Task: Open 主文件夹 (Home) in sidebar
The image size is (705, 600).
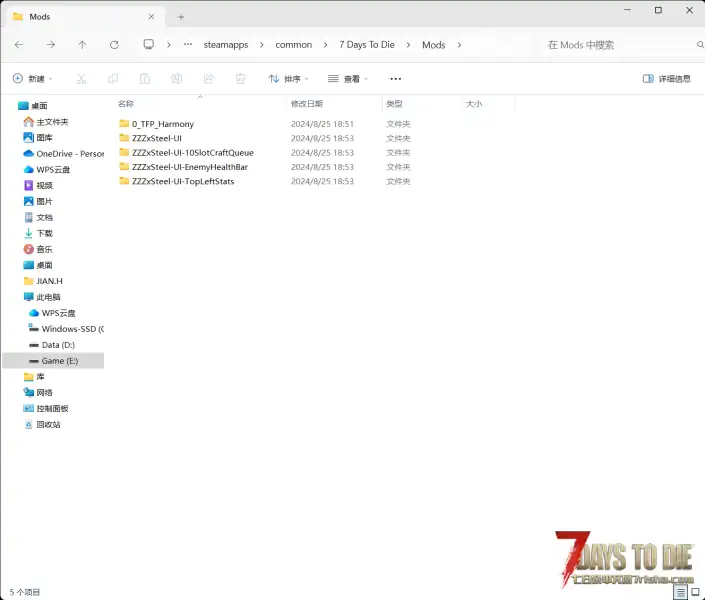Action: pyautogui.click(x=46, y=122)
